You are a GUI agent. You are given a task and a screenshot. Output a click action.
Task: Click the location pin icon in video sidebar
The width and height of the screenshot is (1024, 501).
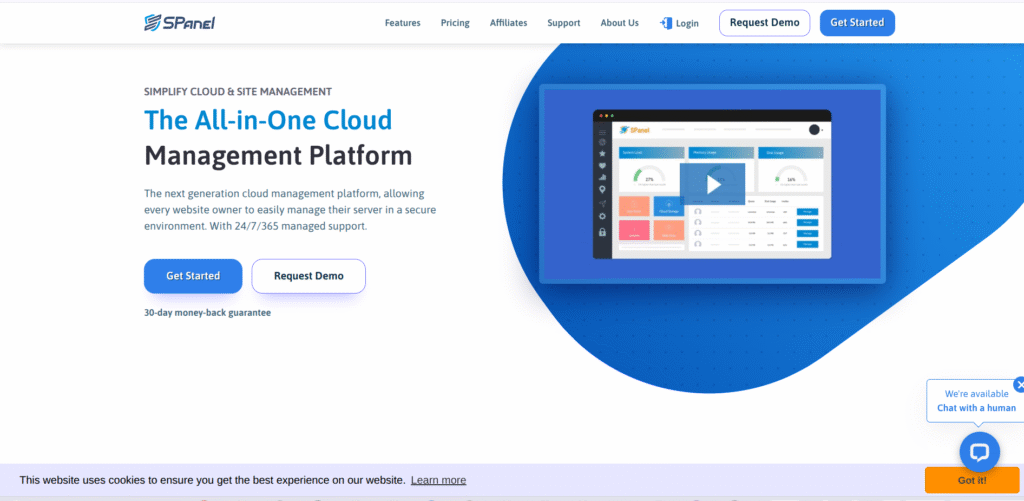pyautogui.click(x=602, y=189)
